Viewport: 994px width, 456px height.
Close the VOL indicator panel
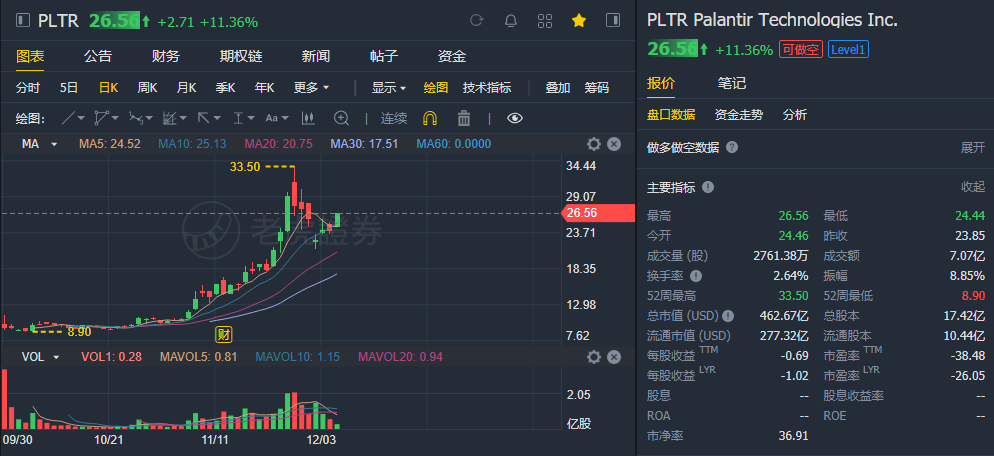pyautogui.click(x=614, y=357)
